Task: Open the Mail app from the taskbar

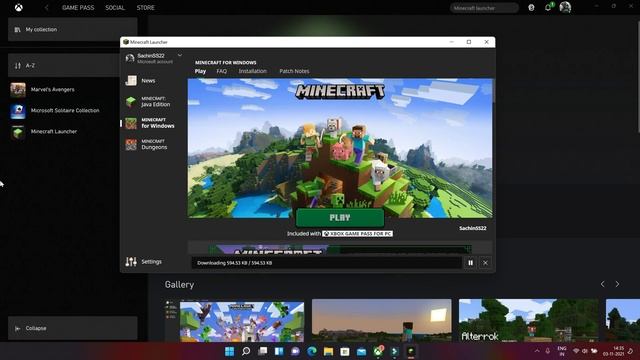Action: [361, 351]
